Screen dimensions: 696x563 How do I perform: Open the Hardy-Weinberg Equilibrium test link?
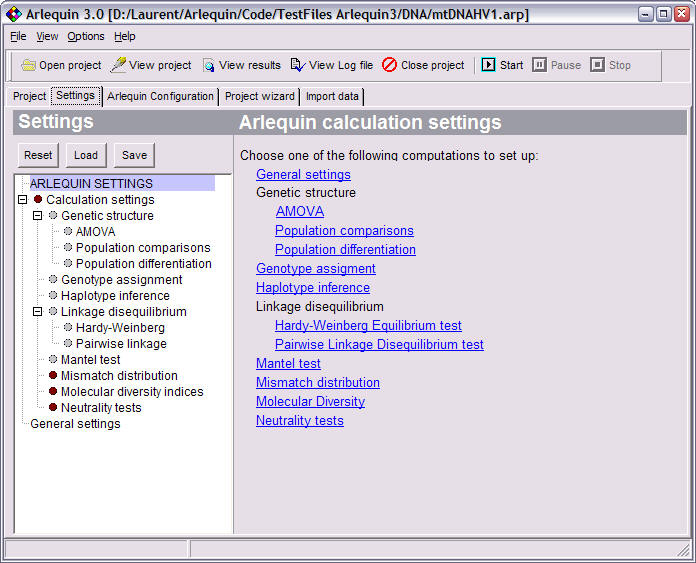(x=368, y=325)
